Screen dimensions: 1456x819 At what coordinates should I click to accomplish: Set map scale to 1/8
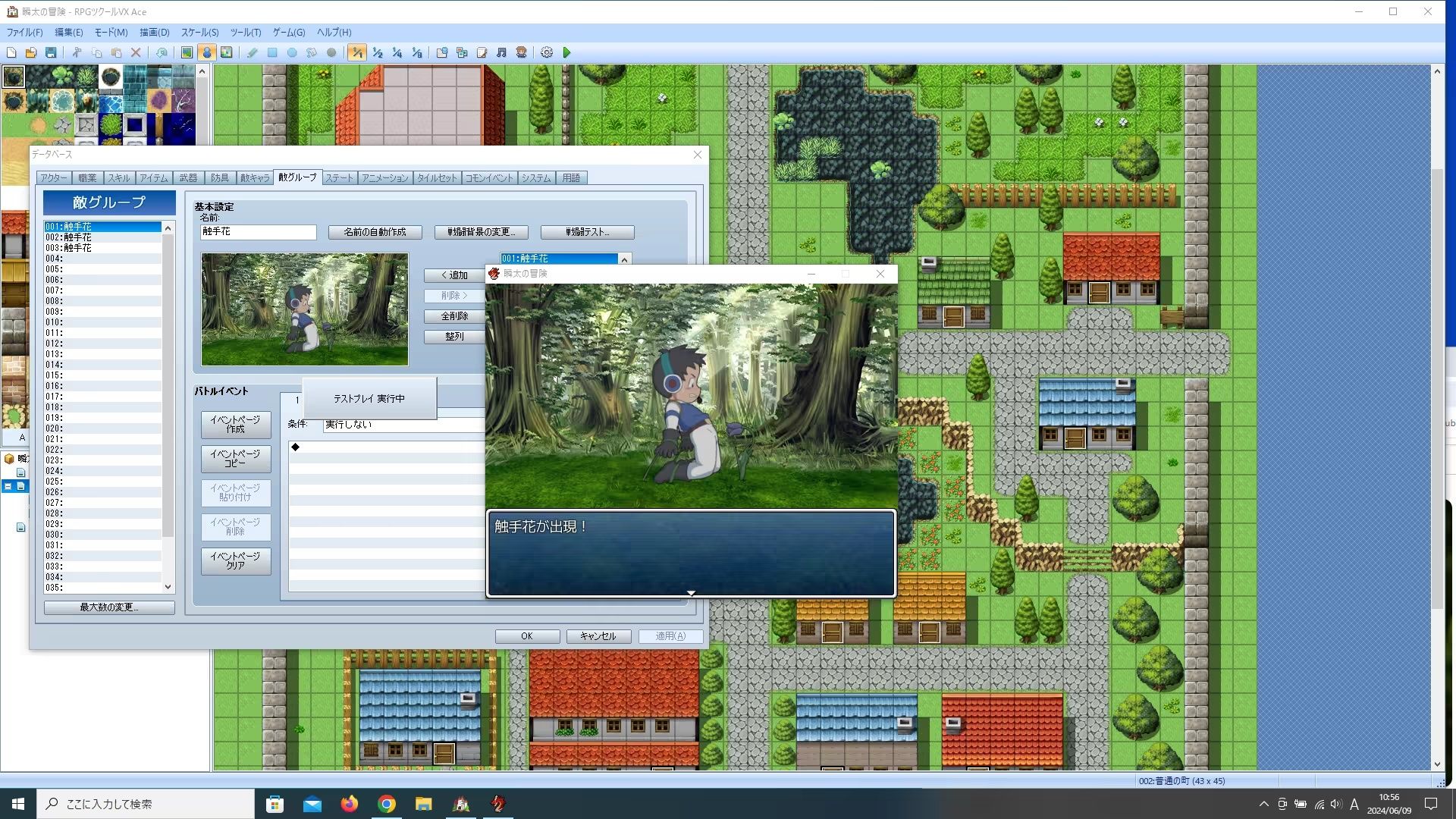coord(416,52)
